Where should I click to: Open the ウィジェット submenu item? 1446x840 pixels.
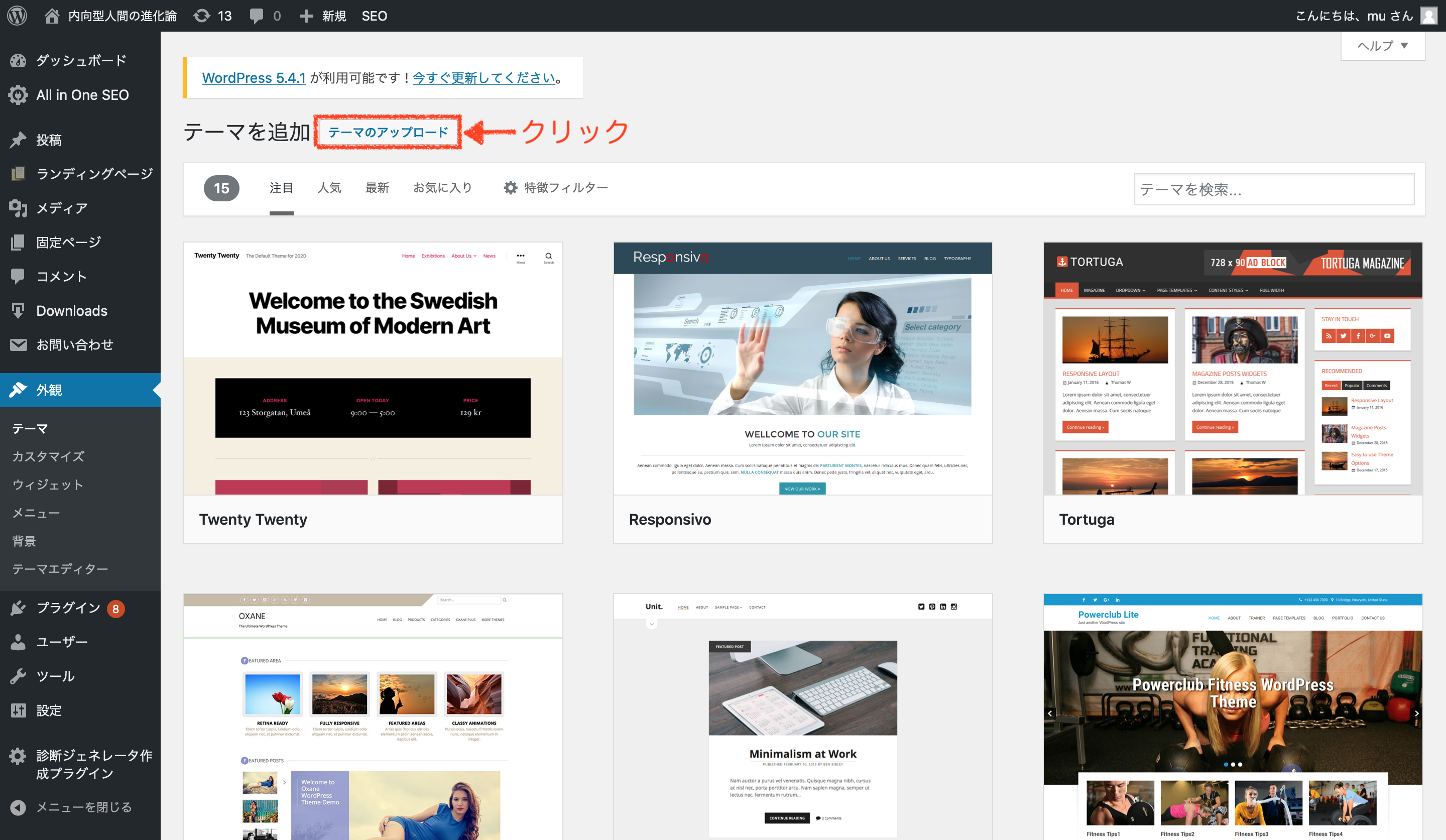[48, 484]
